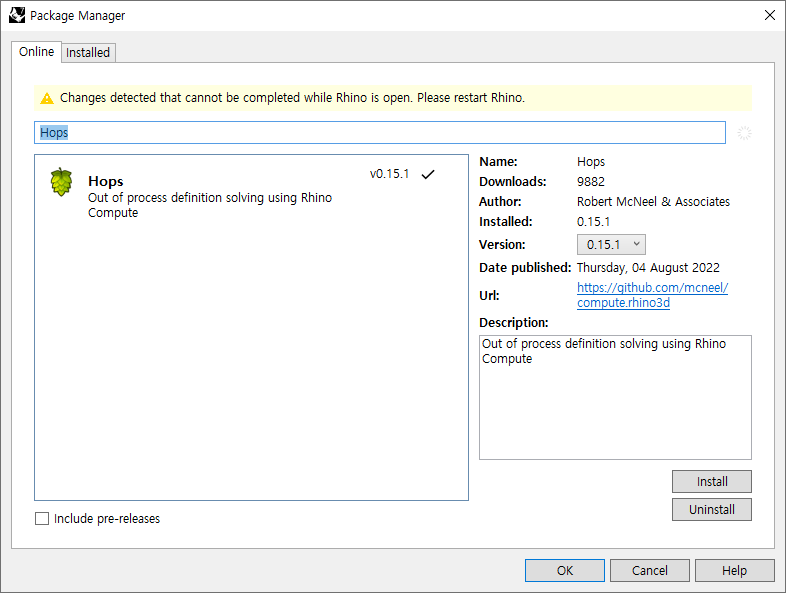Click the Cancel button
The image size is (786, 593).
coord(650,570)
